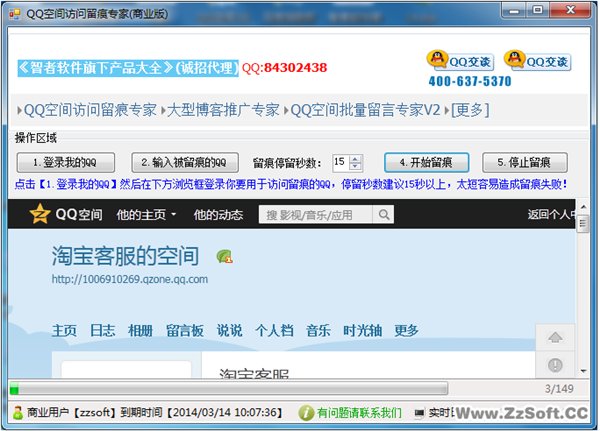The width and height of the screenshot is (600, 431).
Task: Click the 2.输入被留痕的QQ button
Action: pyautogui.click(x=185, y=163)
